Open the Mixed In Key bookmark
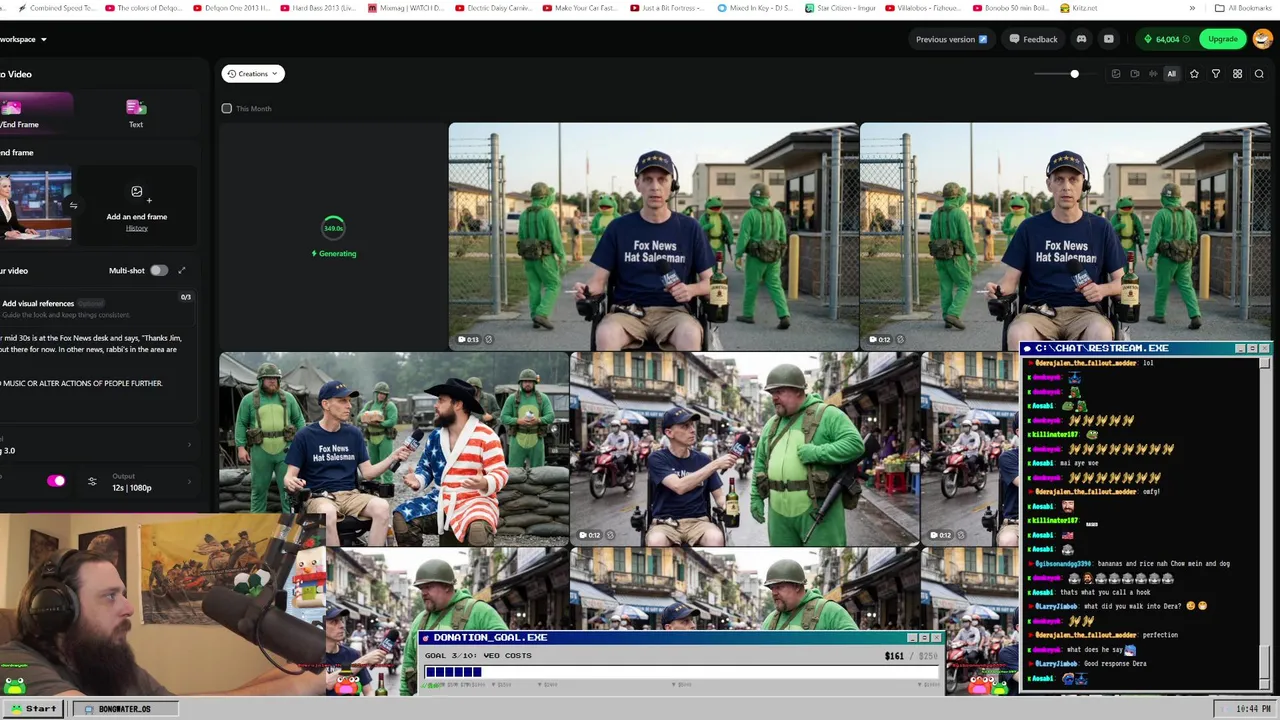The height and width of the screenshot is (720, 1280). pos(755,8)
